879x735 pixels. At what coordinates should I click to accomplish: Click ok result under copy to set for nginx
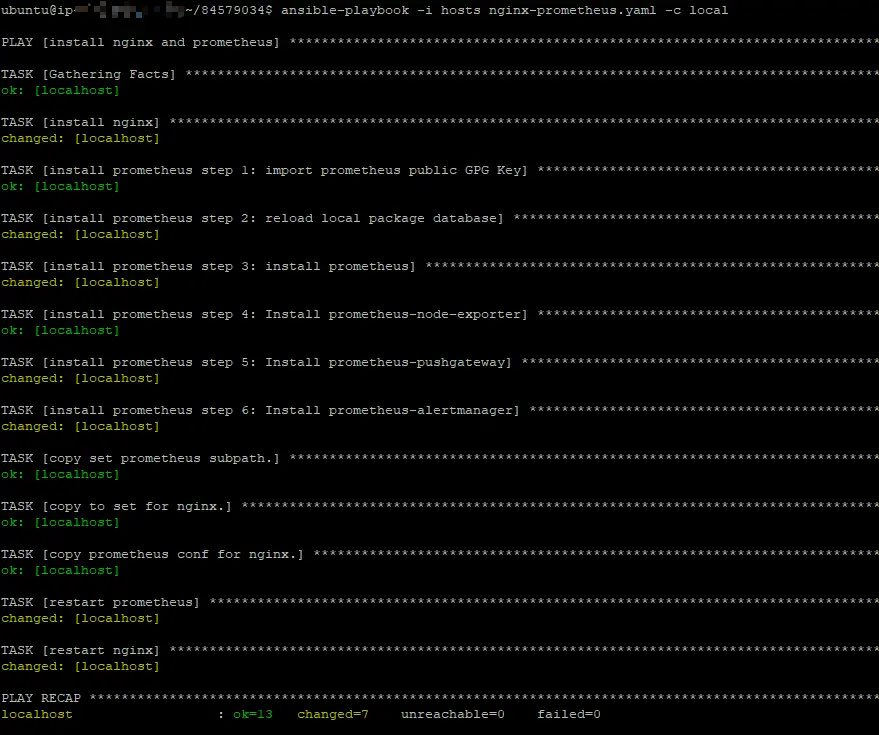(61, 522)
